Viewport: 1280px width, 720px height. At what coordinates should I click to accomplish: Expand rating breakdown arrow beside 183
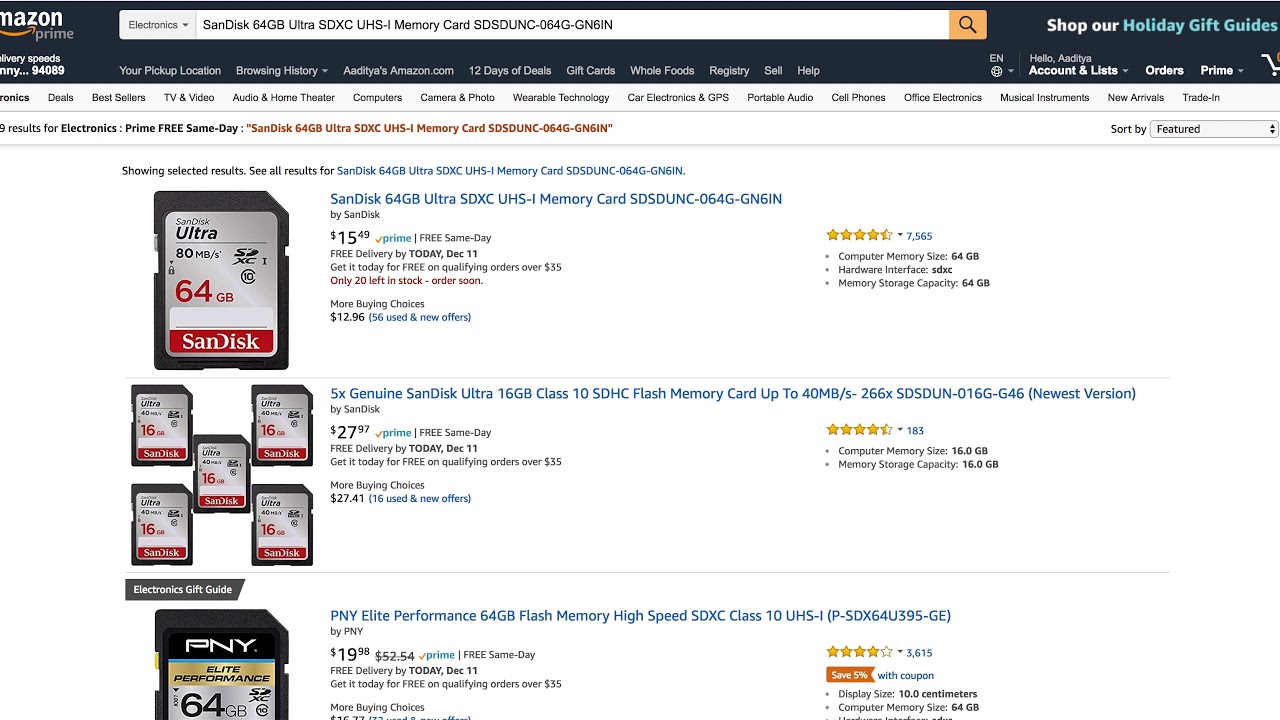pos(900,430)
